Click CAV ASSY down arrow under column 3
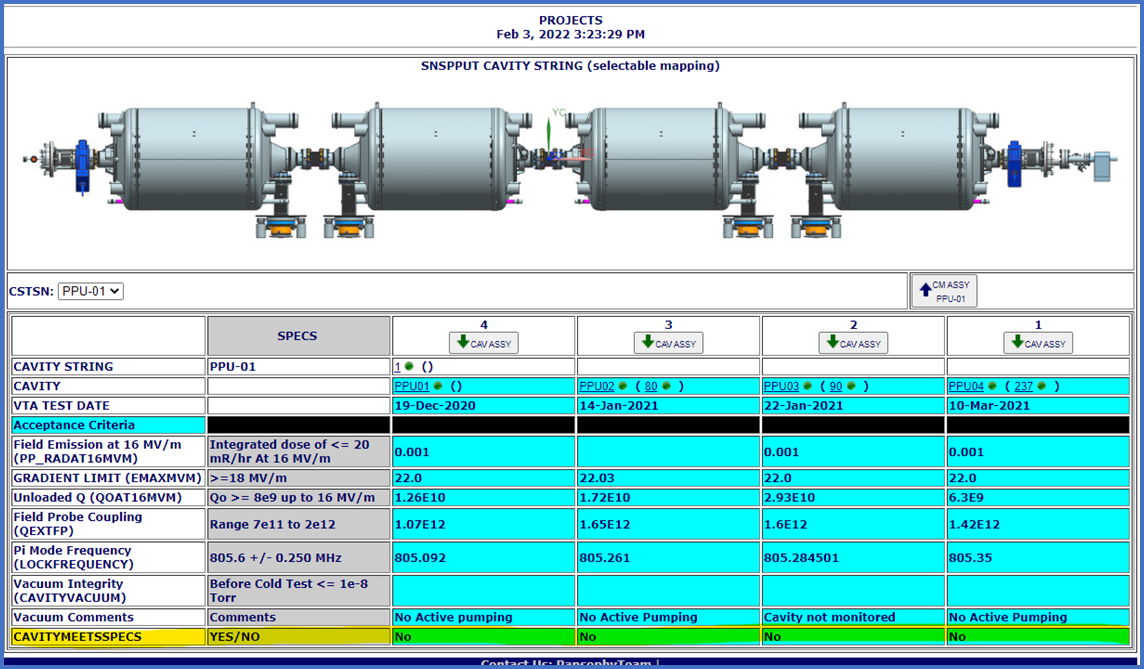The height and width of the screenshot is (669, 1144). [x=668, y=343]
